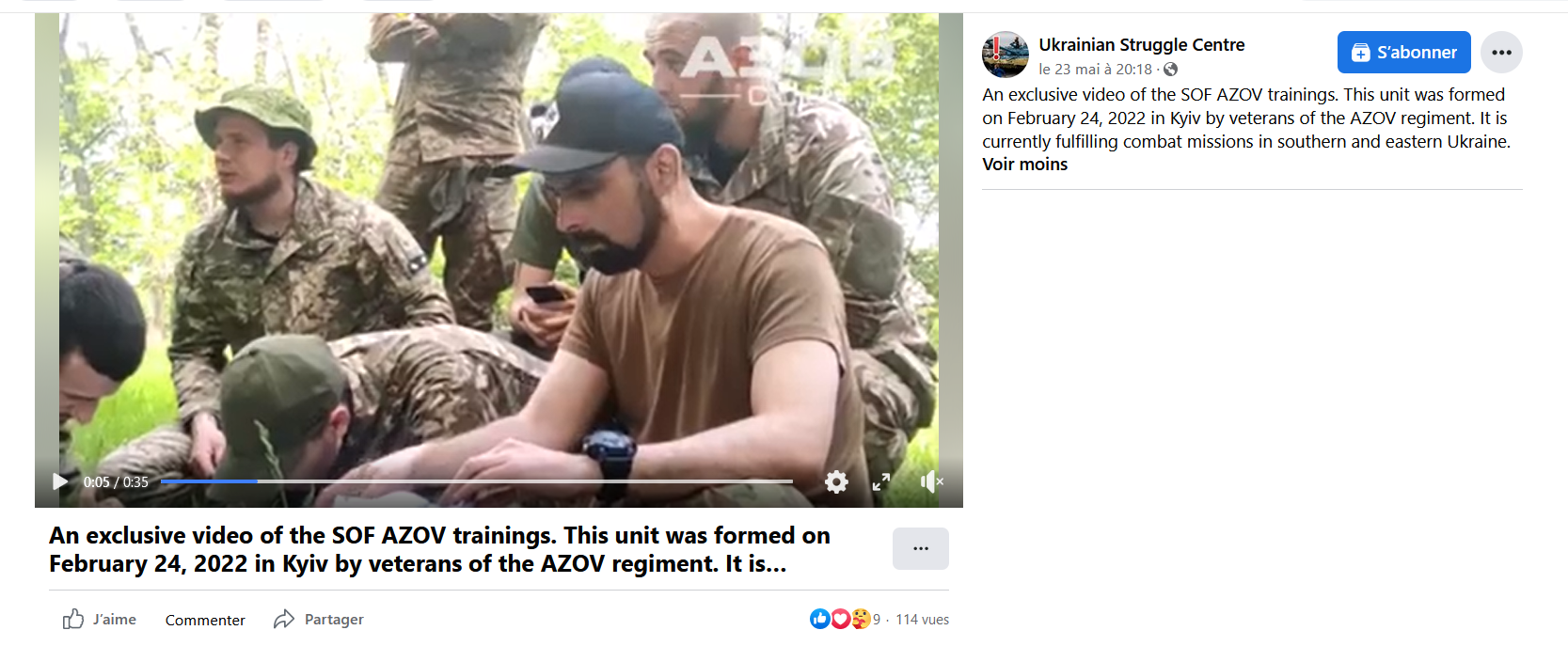View the reactions emoji list

click(x=839, y=619)
